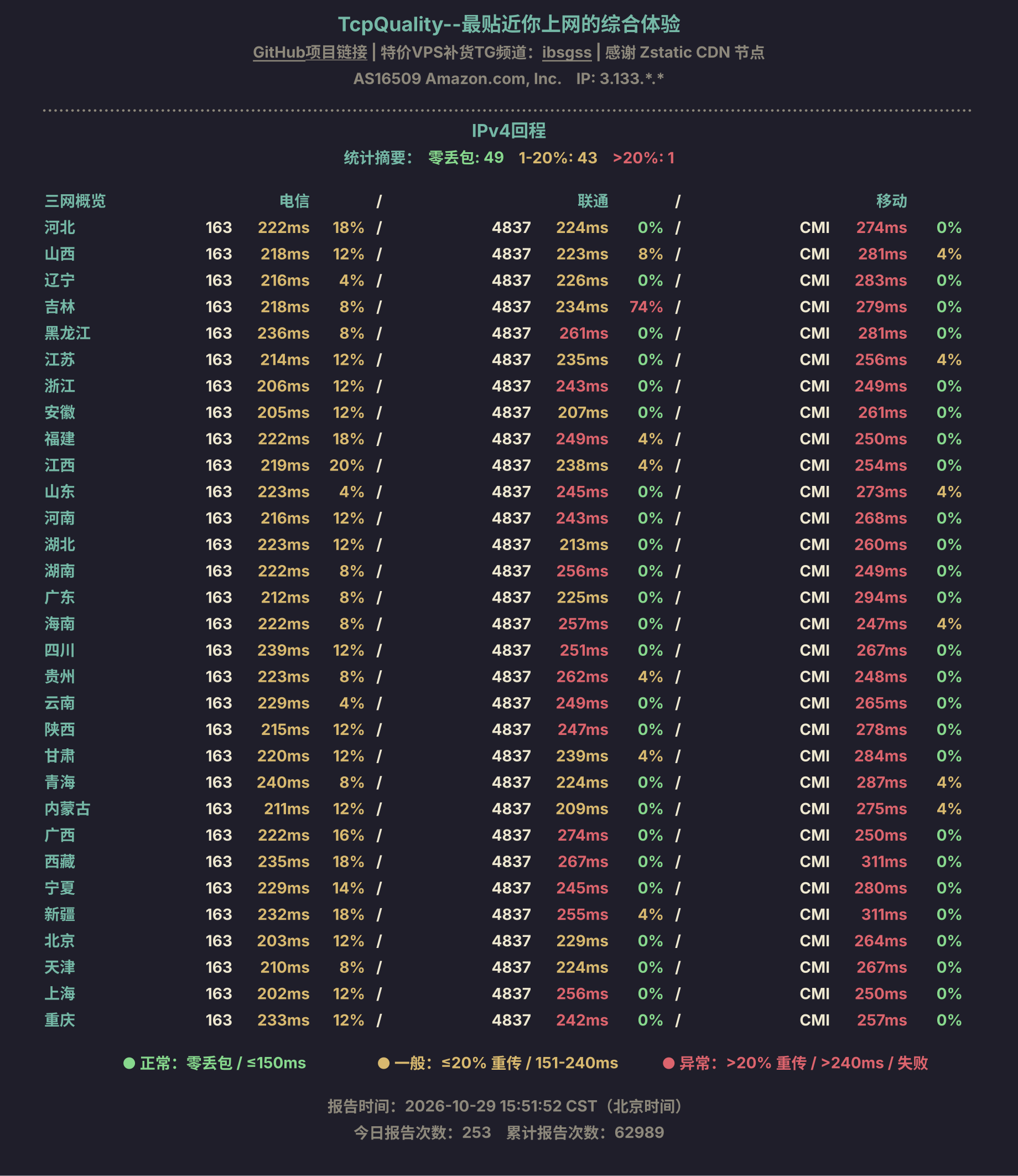This screenshot has width=1018, height=1176.
Task: Click the IPv4回程 section heading
Action: pos(509,131)
